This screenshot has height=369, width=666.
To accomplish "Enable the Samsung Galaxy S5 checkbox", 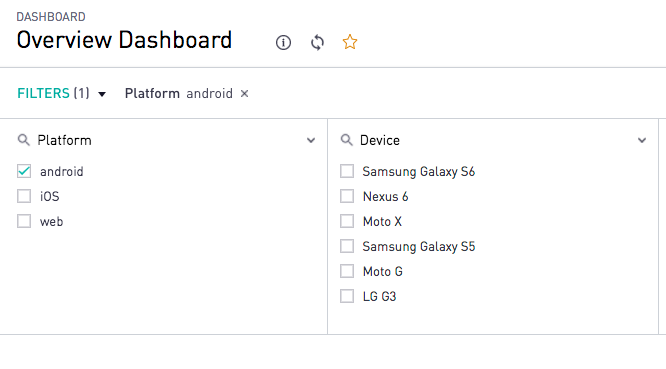I will [347, 246].
